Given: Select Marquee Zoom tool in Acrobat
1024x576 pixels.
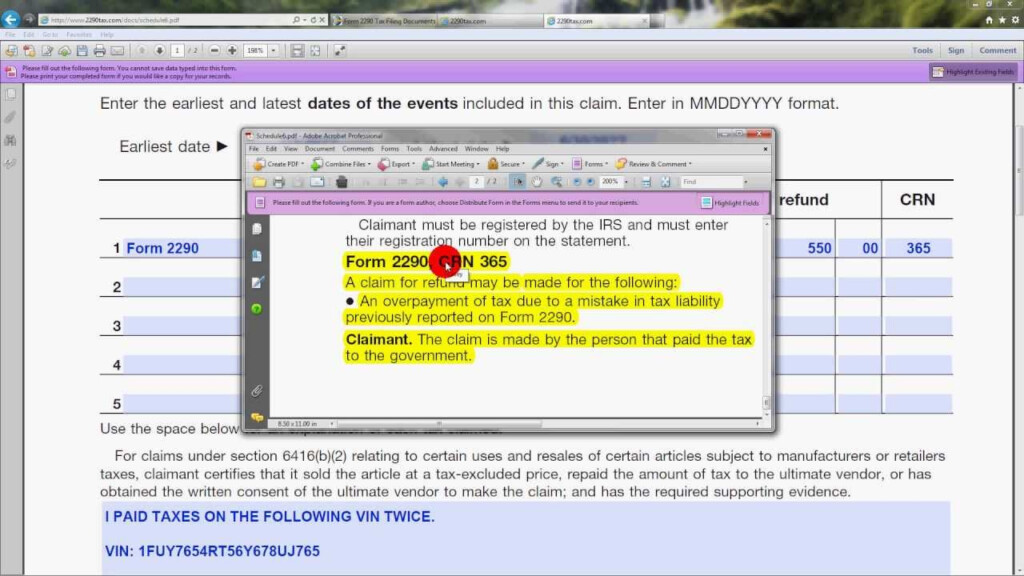Looking at the screenshot, I should tap(556, 182).
